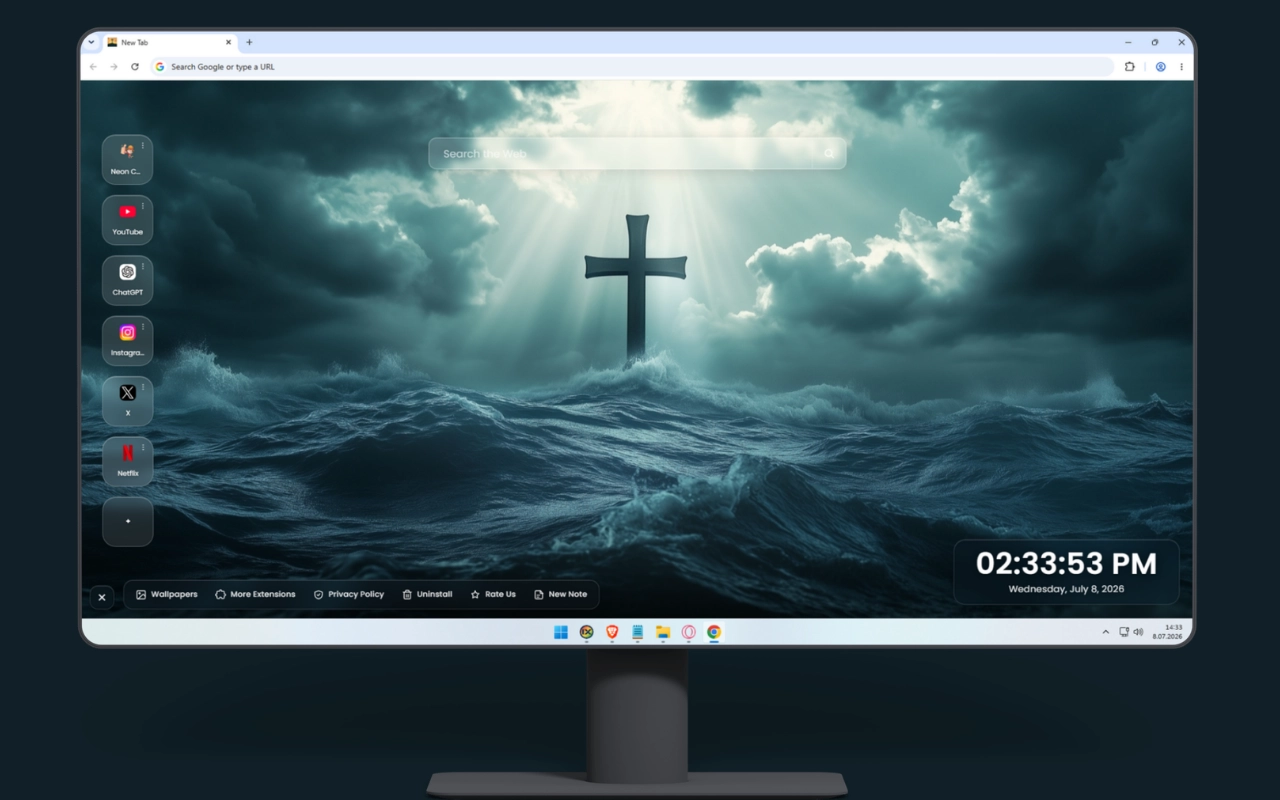Add a new shortcut with plus tile
This screenshot has width=1280, height=800.
(127, 522)
